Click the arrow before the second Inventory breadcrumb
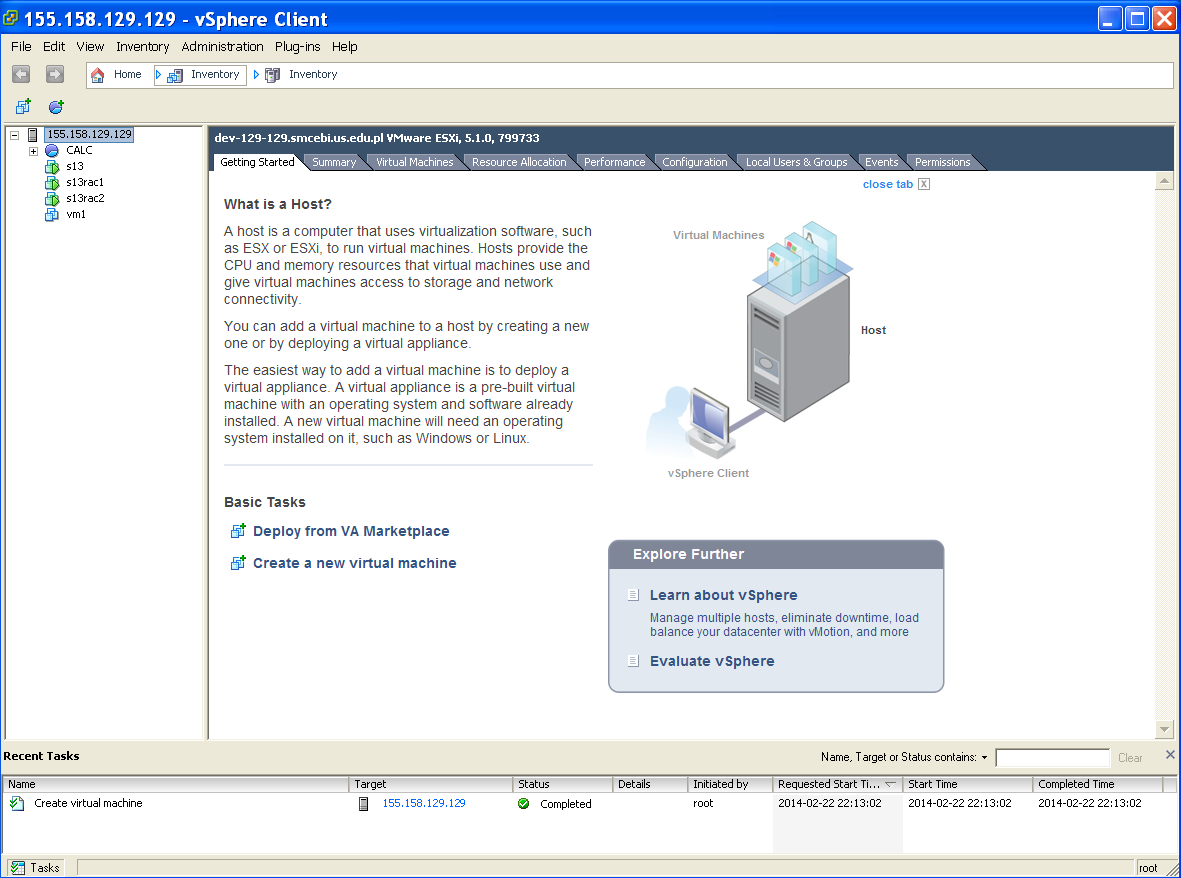The width and height of the screenshot is (1181, 878). click(256, 75)
